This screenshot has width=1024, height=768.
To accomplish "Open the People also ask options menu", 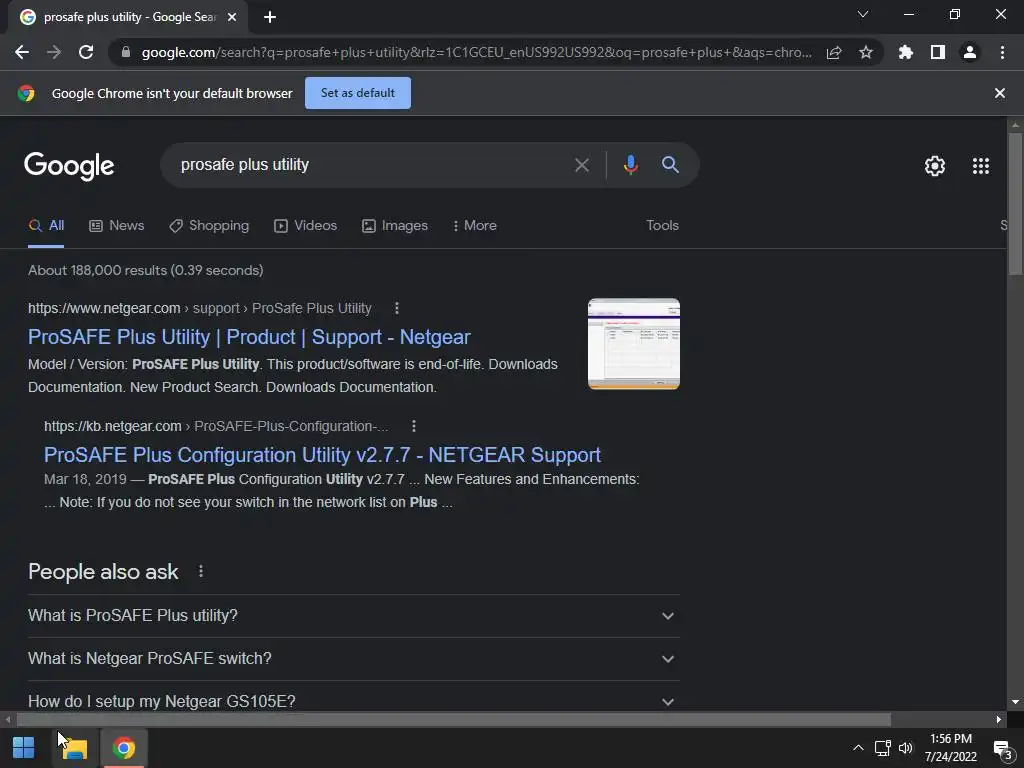I will point(200,571).
